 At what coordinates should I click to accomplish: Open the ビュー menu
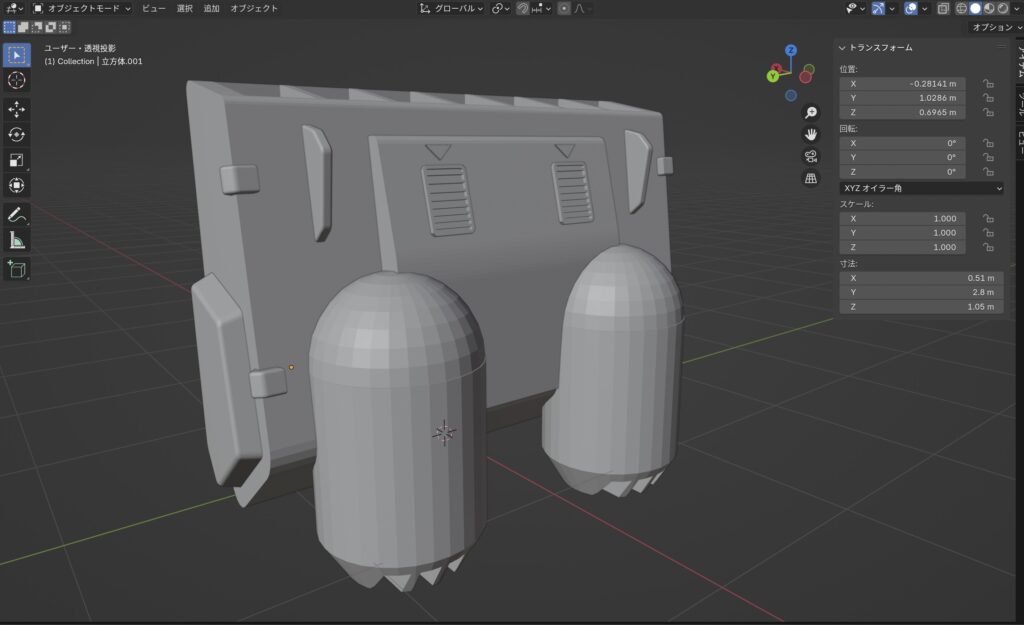[x=154, y=8]
